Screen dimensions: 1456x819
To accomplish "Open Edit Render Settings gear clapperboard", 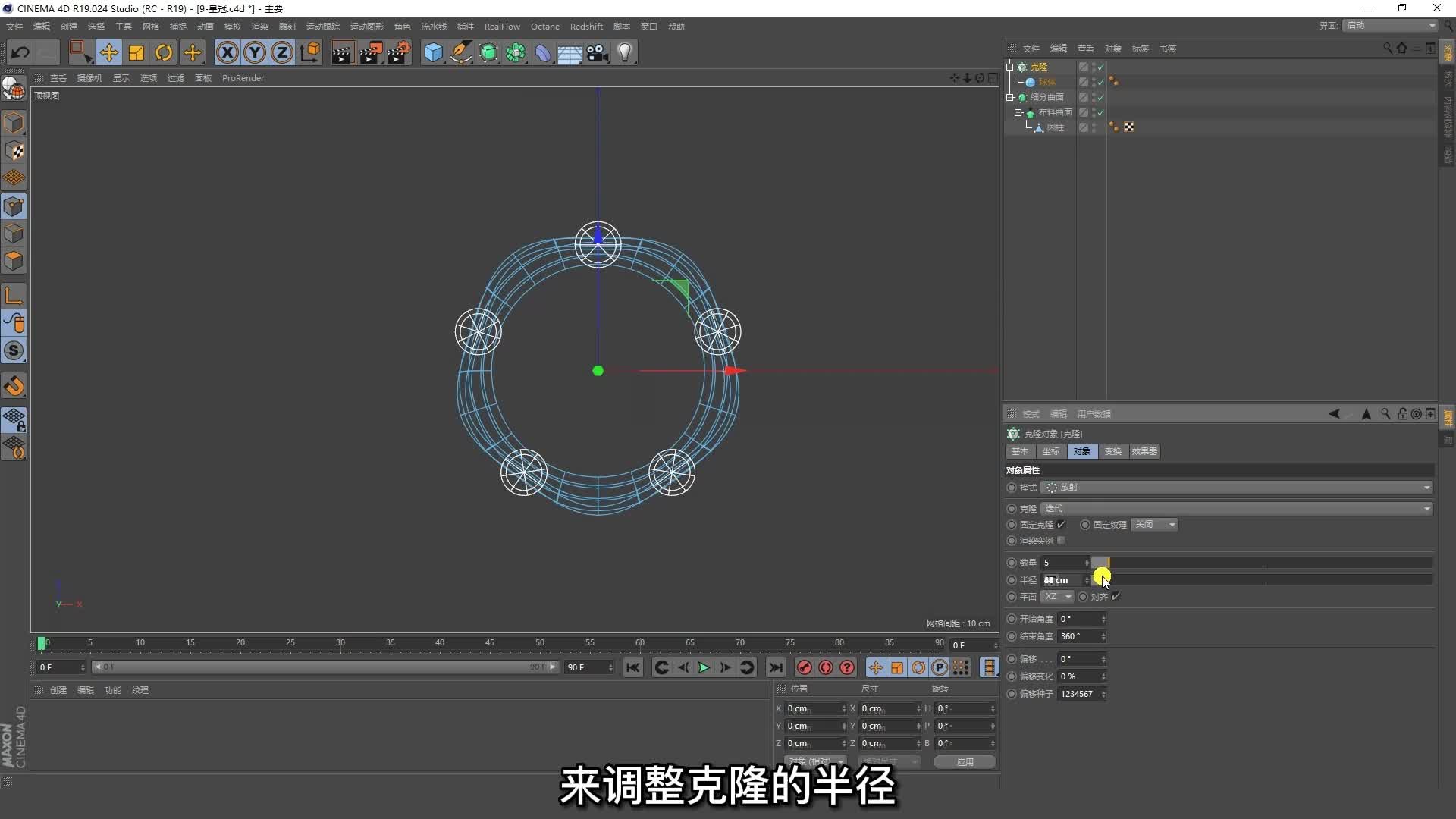I will click(x=398, y=52).
